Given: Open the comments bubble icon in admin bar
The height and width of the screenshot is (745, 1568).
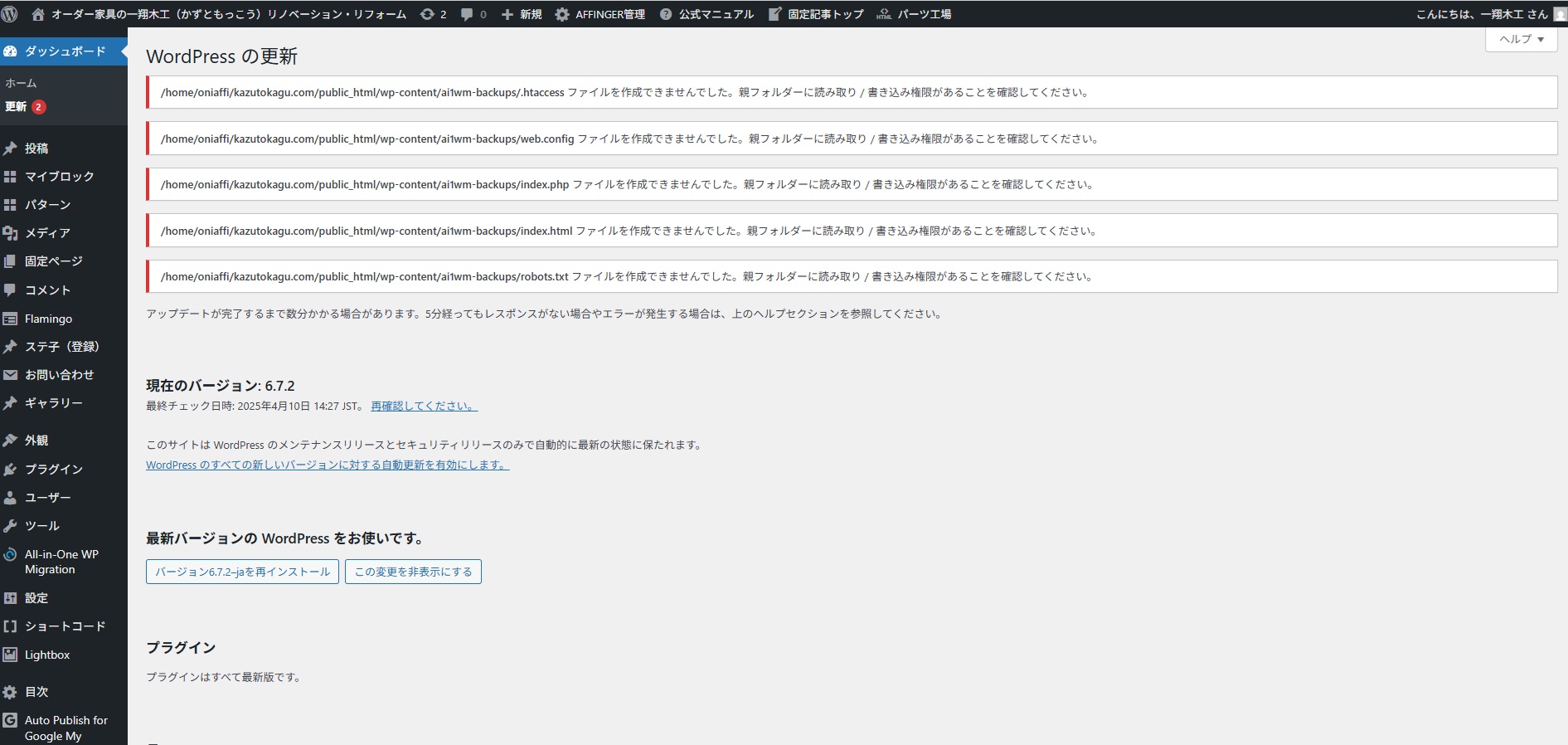Looking at the screenshot, I should [x=467, y=14].
